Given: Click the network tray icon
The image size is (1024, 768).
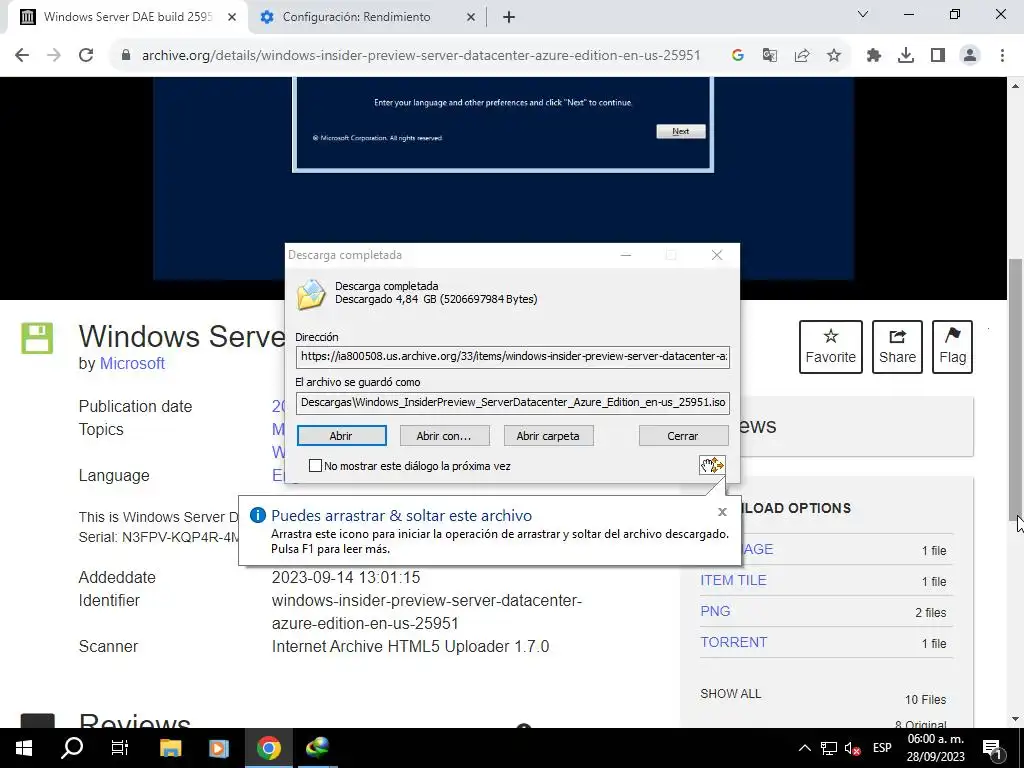Looking at the screenshot, I should coord(829,748).
